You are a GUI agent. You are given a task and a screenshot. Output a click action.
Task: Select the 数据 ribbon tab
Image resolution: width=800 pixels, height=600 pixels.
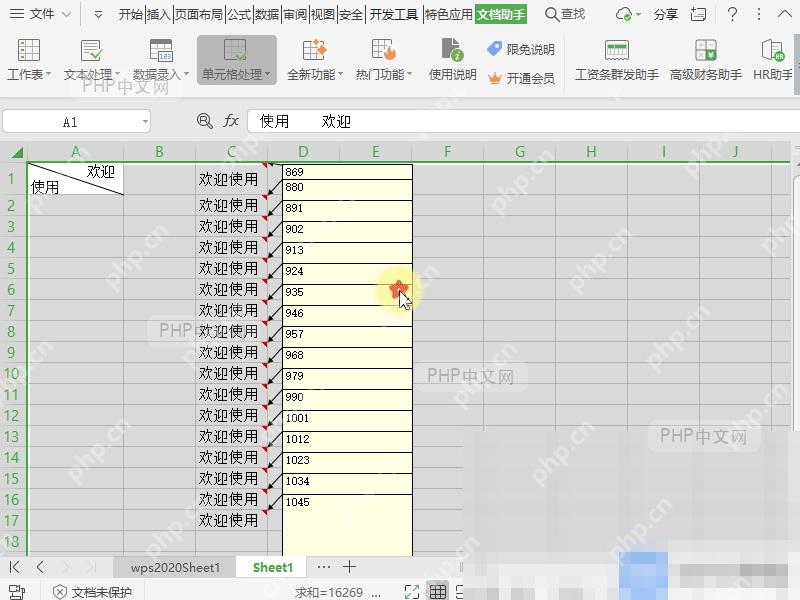(x=267, y=14)
